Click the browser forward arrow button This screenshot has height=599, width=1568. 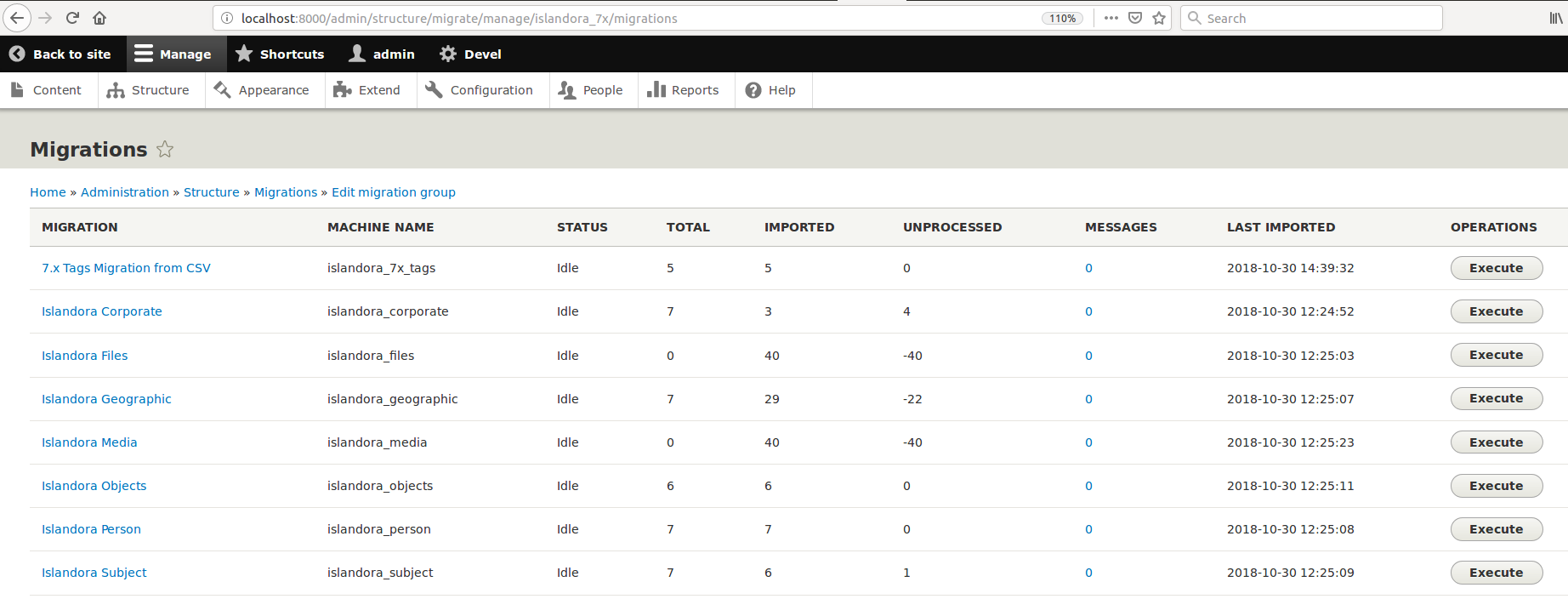[45, 18]
